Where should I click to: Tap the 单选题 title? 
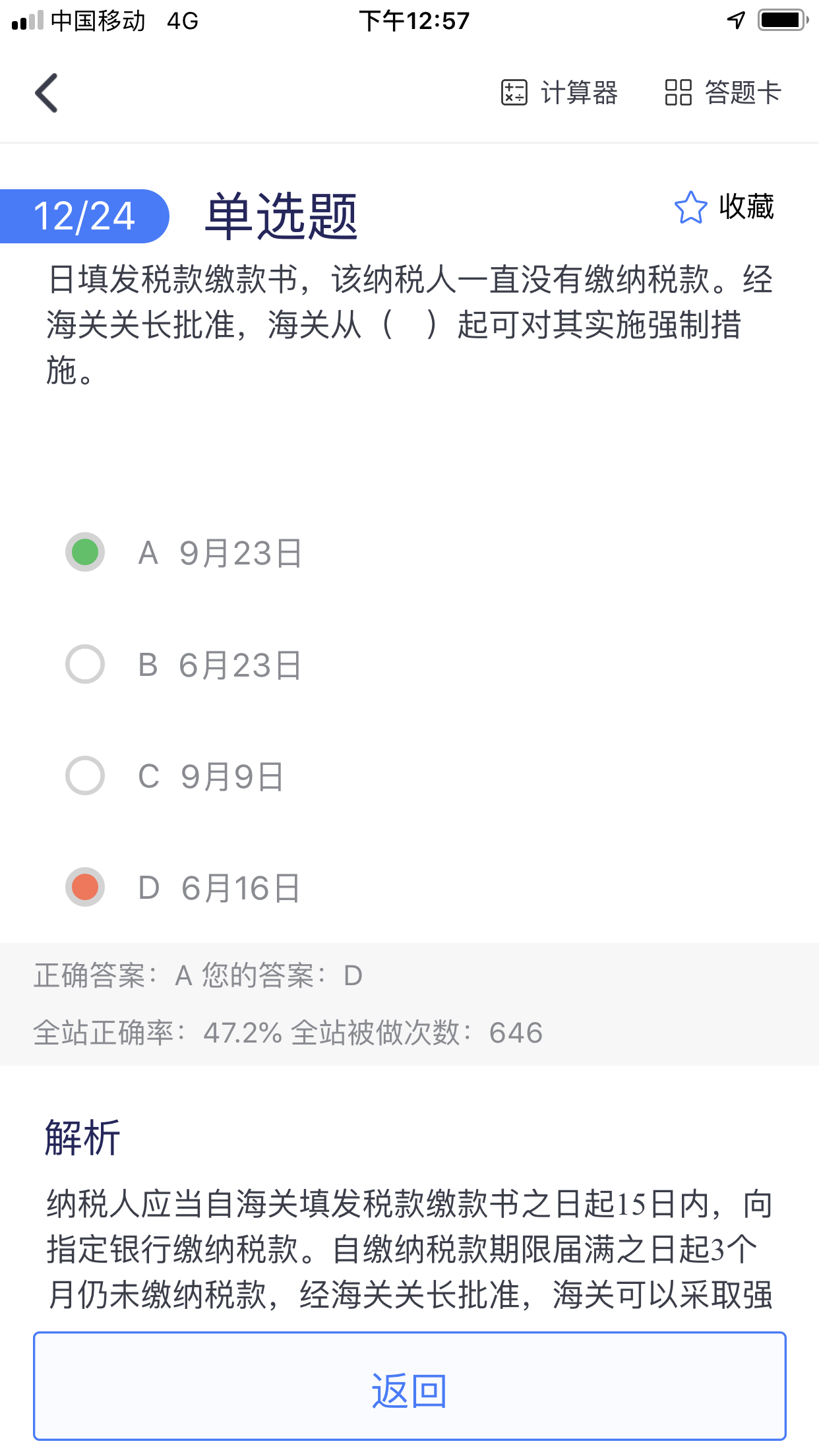(x=282, y=216)
